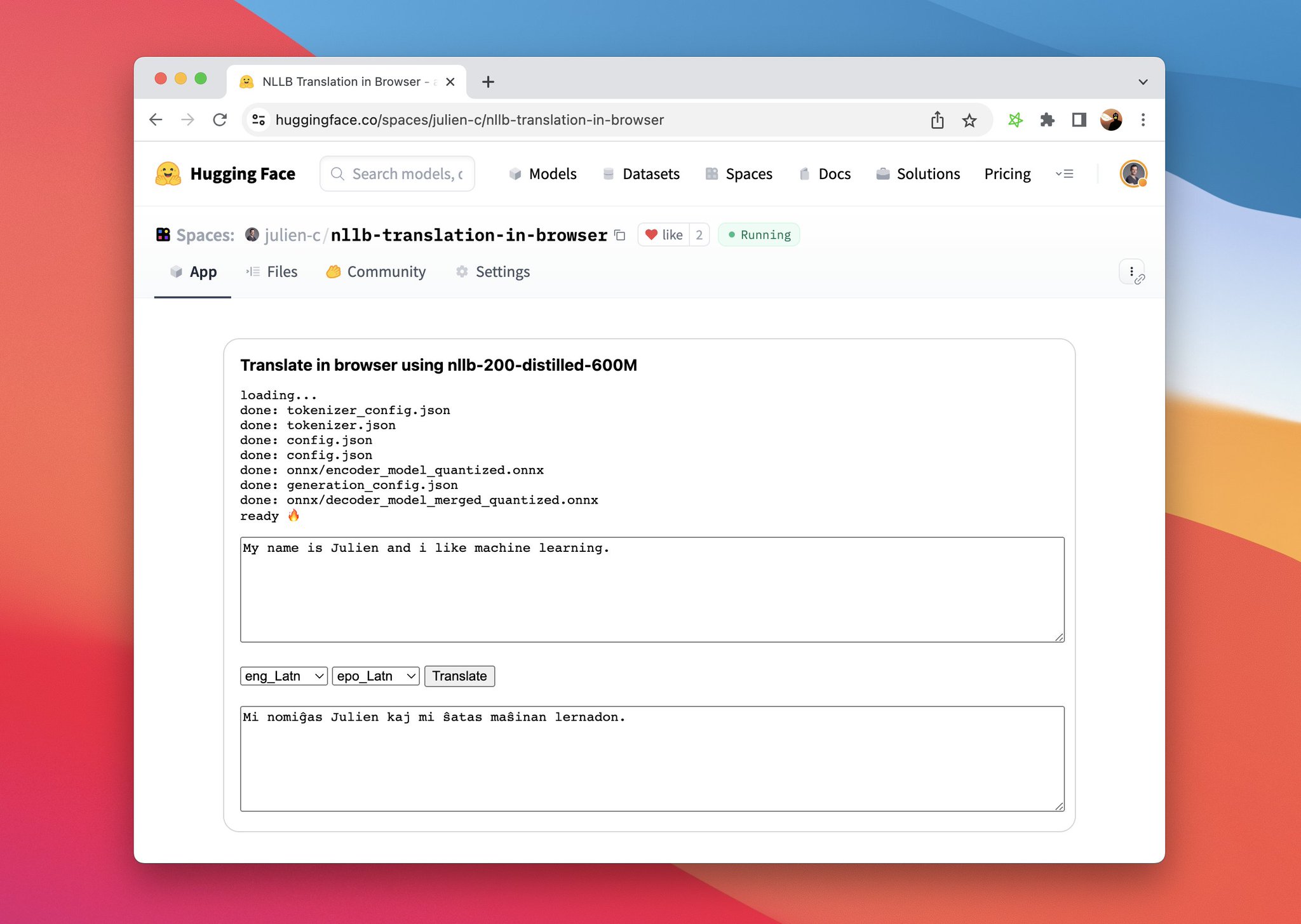The width and height of the screenshot is (1301, 924).
Task: Close the NLLB Translation tab
Action: [450, 82]
